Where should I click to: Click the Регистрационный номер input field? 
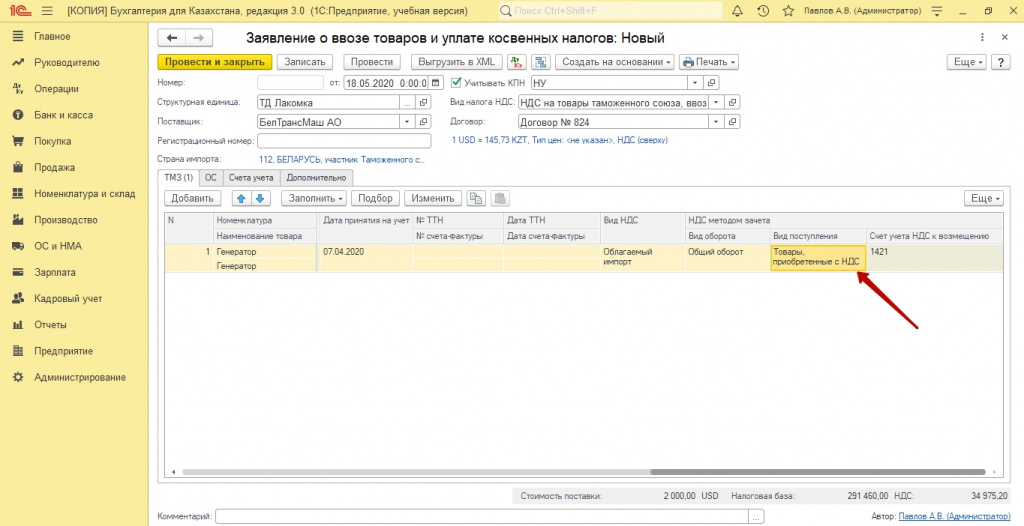tap(344, 141)
